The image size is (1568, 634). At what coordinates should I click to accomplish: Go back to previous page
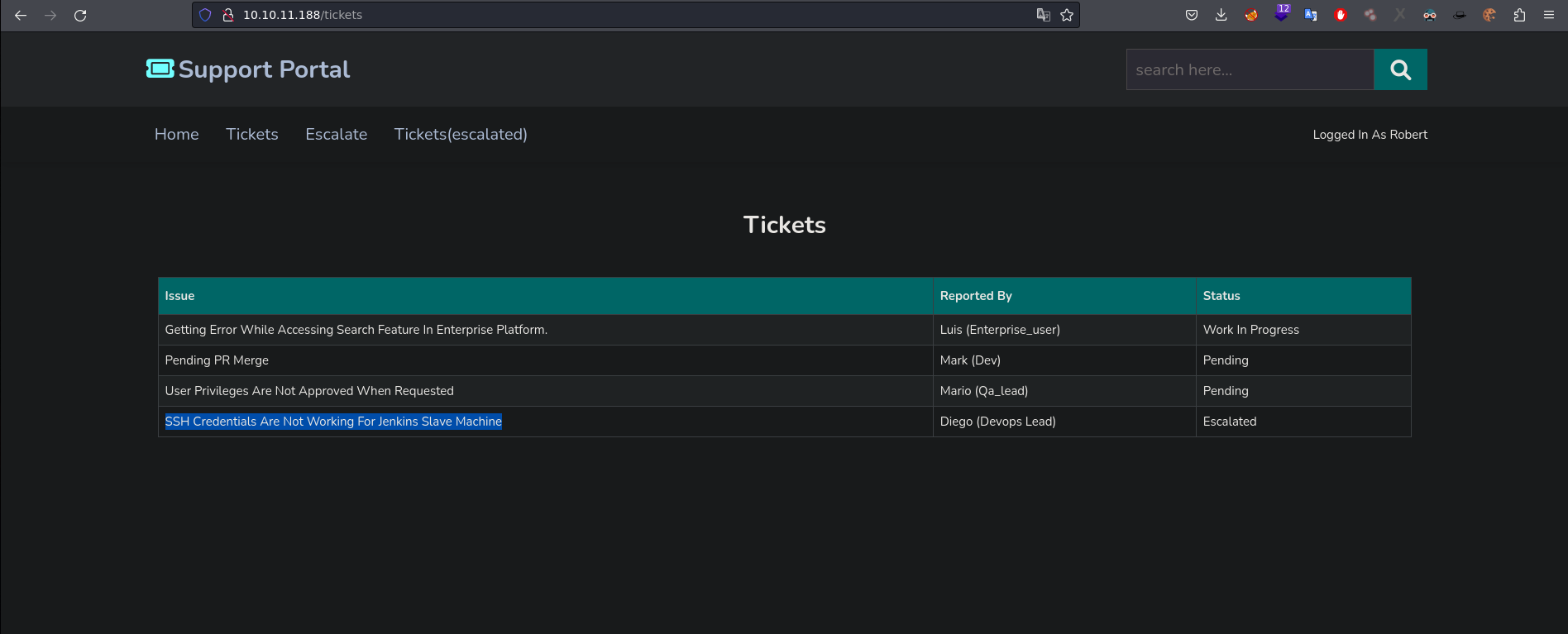[21, 15]
